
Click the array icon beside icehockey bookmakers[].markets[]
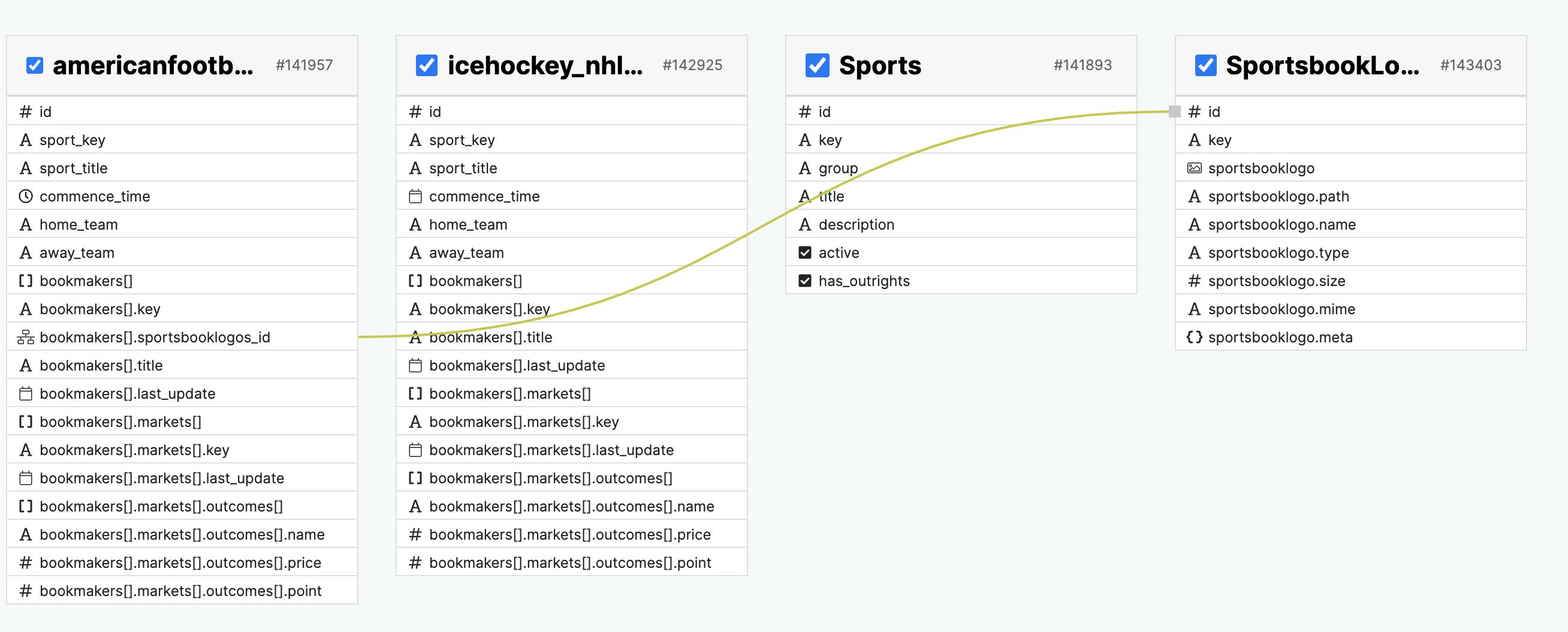coord(415,393)
